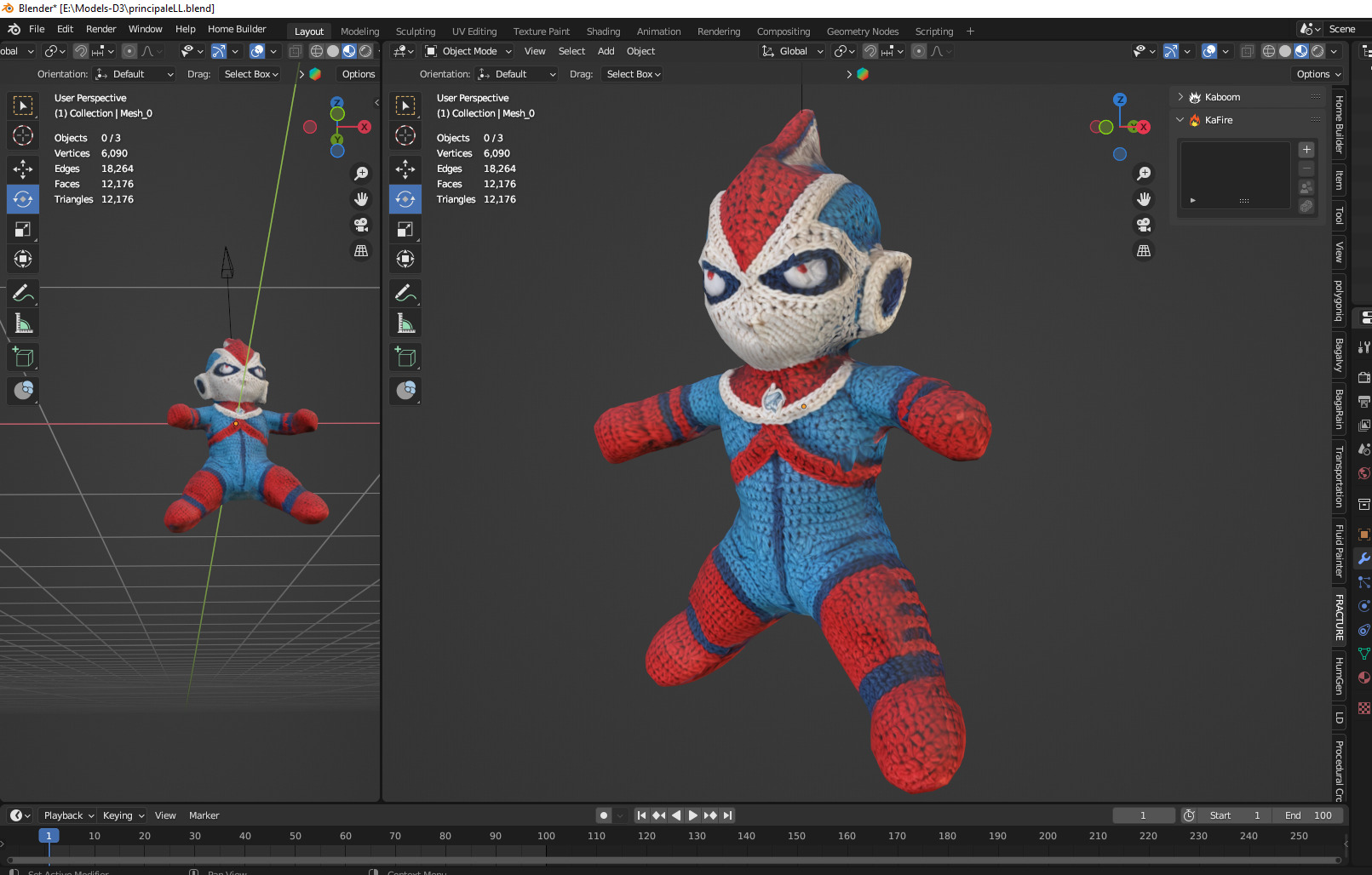Image resolution: width=1372 pixels, height=875 pixels.
Task: Toggle Show Gizmo in the right viewport header
Action: tap(1172, 51)
